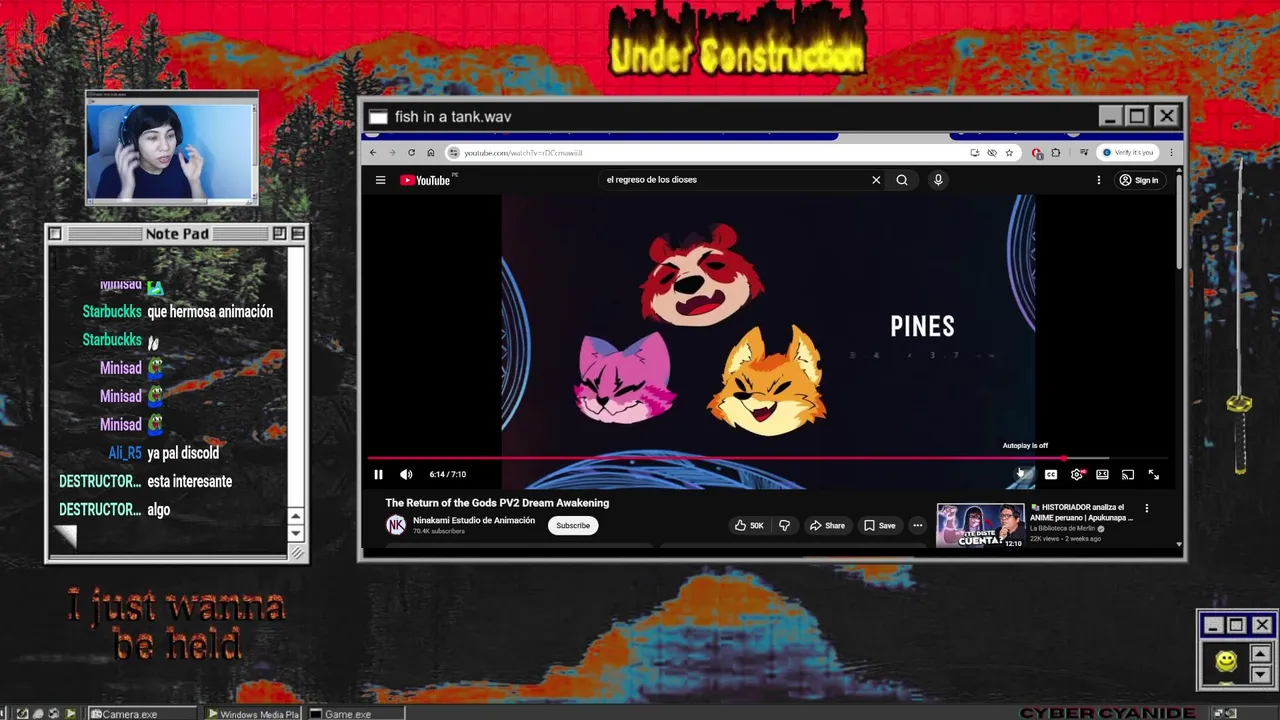Viewport: 1280px width, 720px height.
Task: Click the youtube.com address bar URL
Action: (x=523, y=153)
